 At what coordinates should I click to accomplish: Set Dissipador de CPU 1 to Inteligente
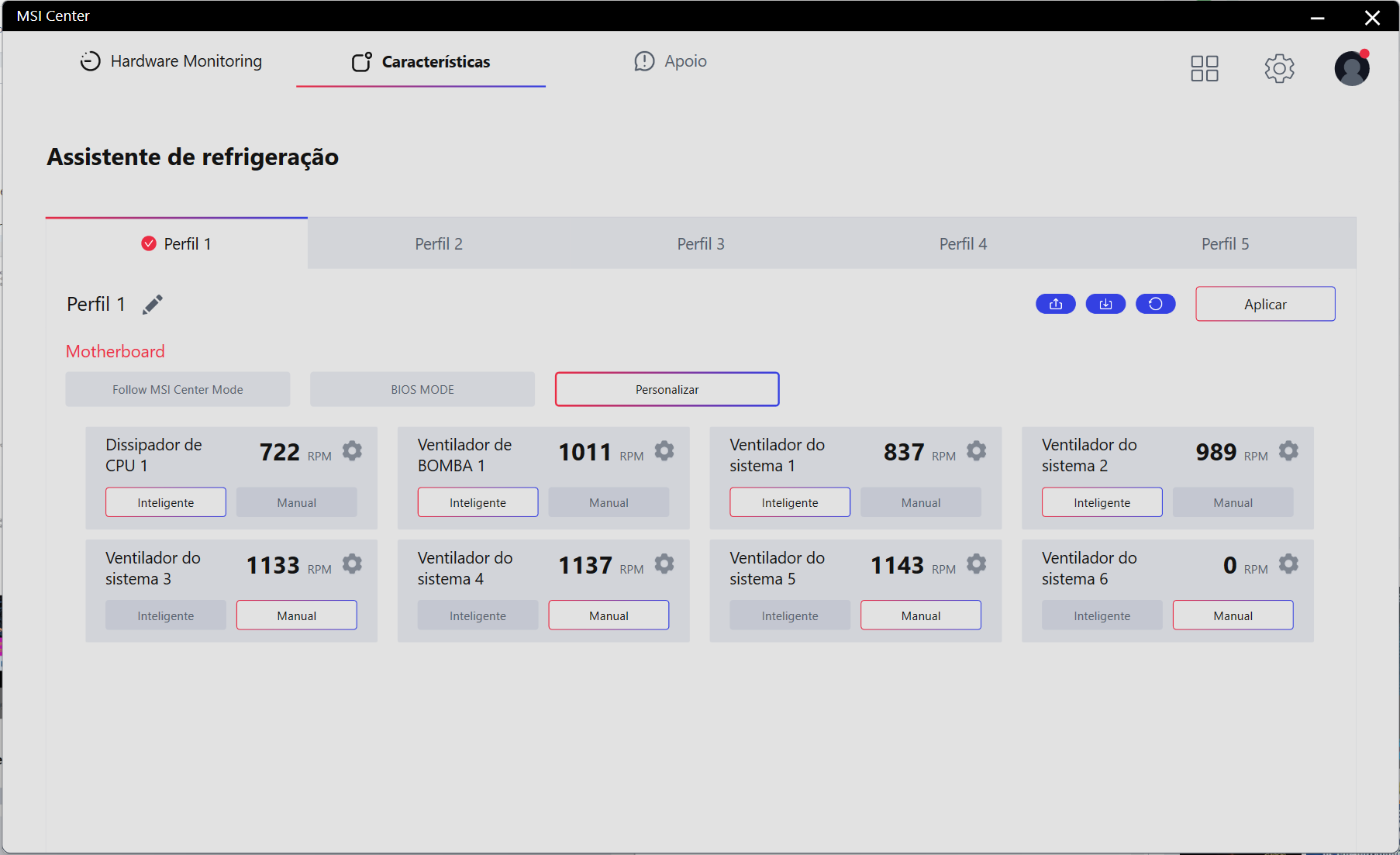click(x=166, y=502)
